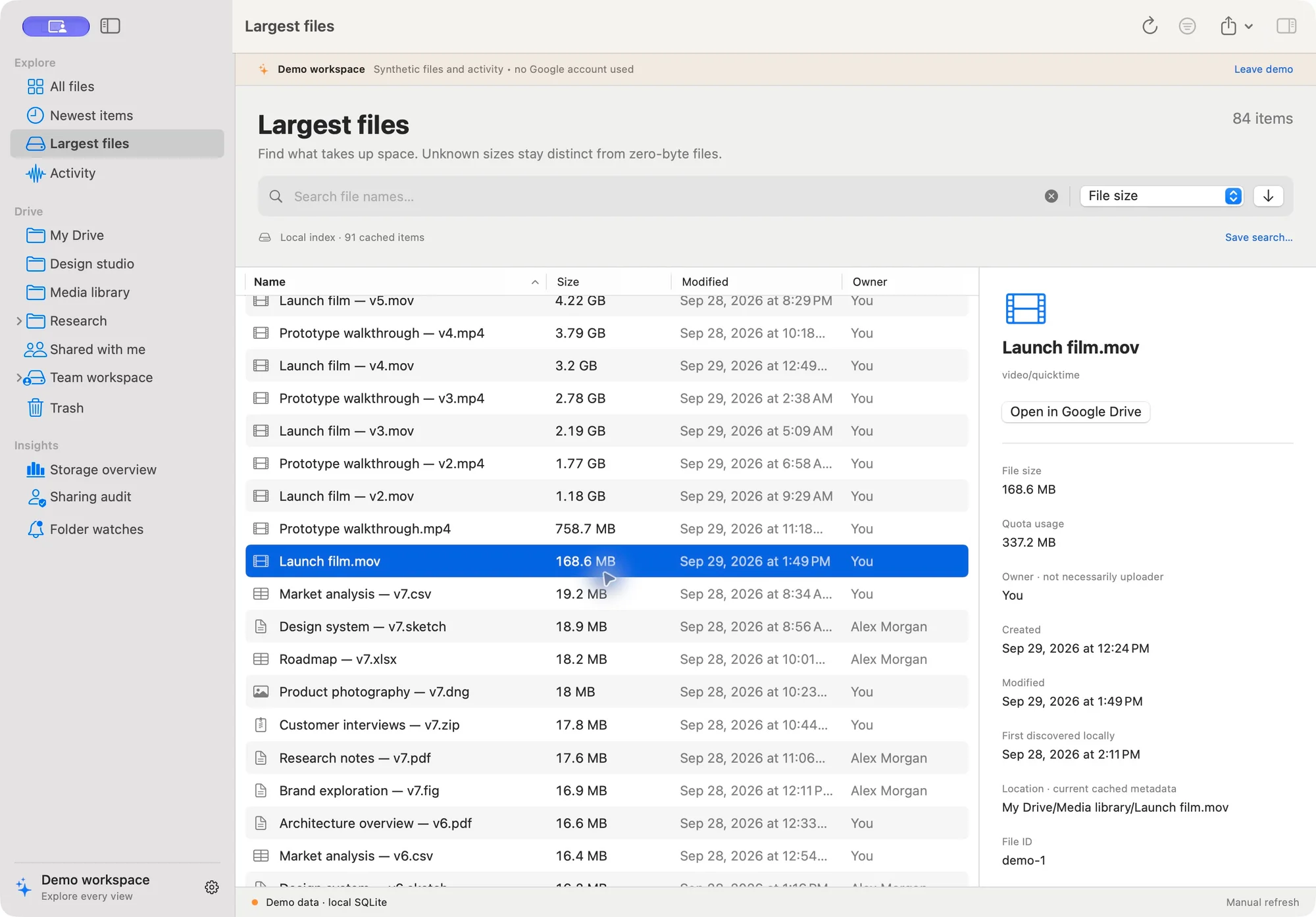Open Design studio folder

[117, 264]
